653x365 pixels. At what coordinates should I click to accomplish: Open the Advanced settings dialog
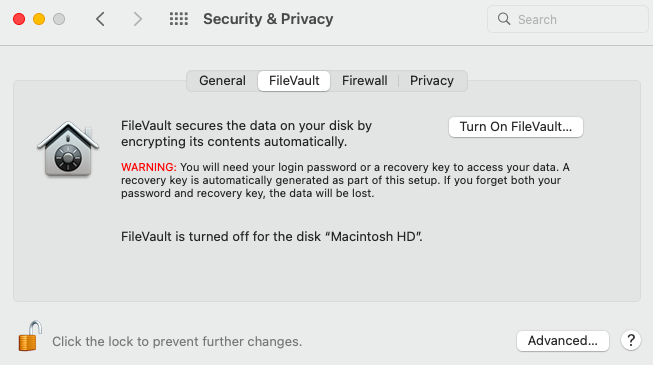563,341
